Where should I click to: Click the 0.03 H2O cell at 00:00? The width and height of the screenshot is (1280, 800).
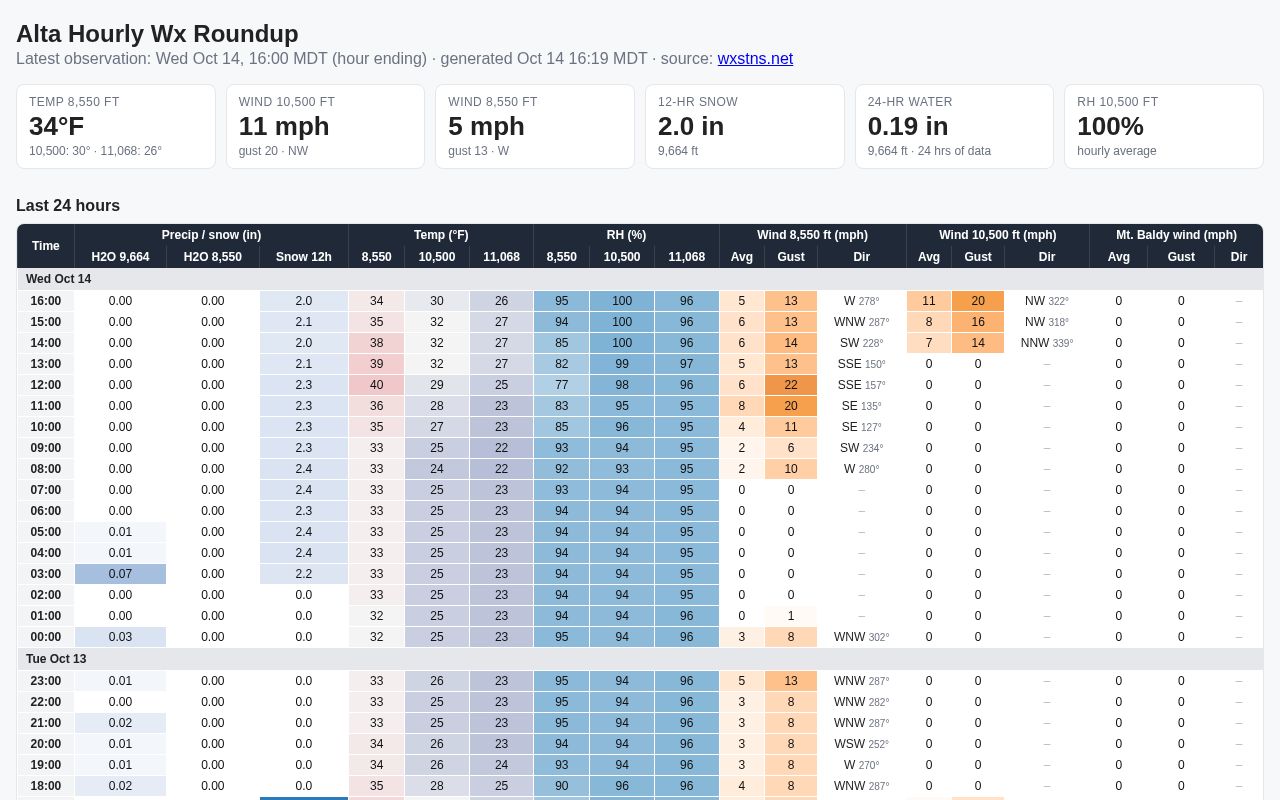tap(120, 637)
